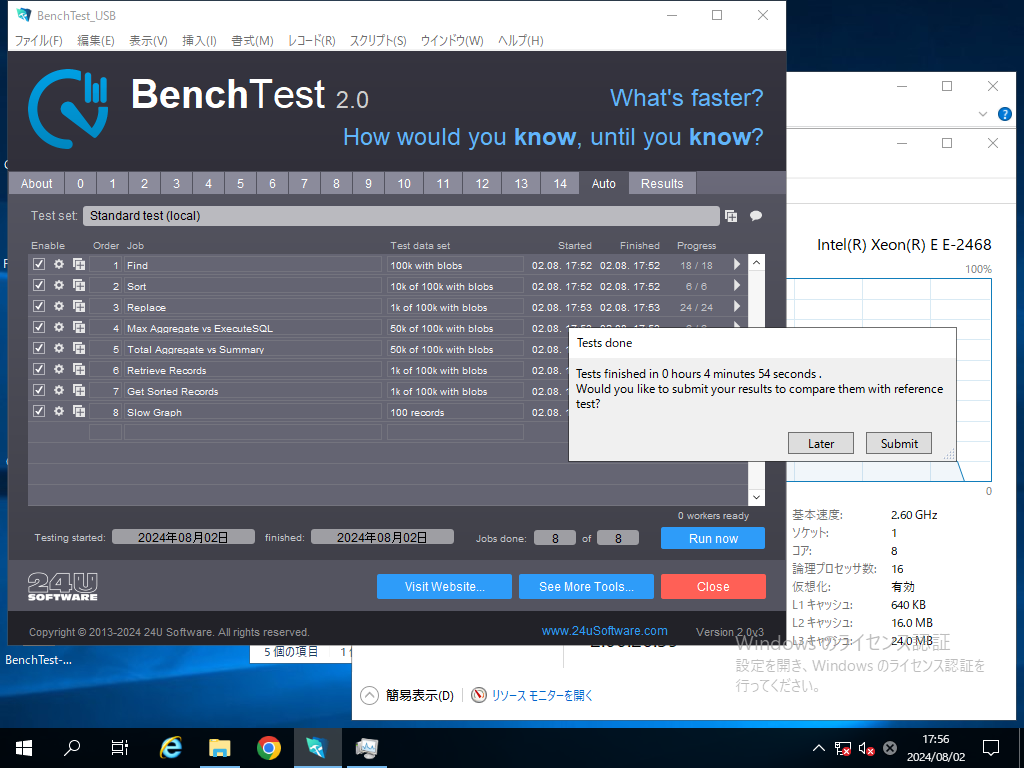The width and height of the screenshot is (1024, 768).
Task: Open settings gear for the Sort job
Action: [59, 285]
